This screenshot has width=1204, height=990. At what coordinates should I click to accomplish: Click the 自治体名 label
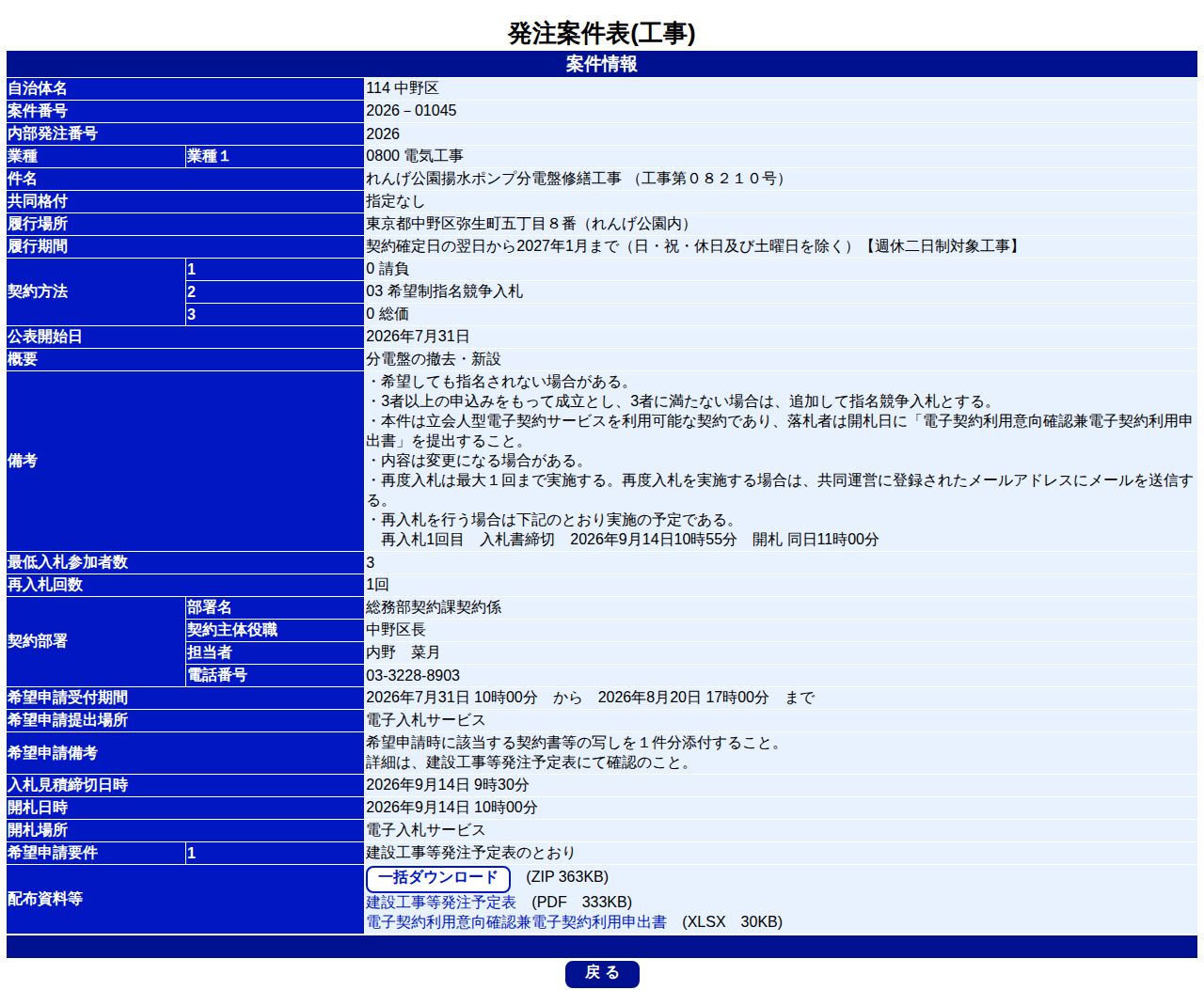38,88
